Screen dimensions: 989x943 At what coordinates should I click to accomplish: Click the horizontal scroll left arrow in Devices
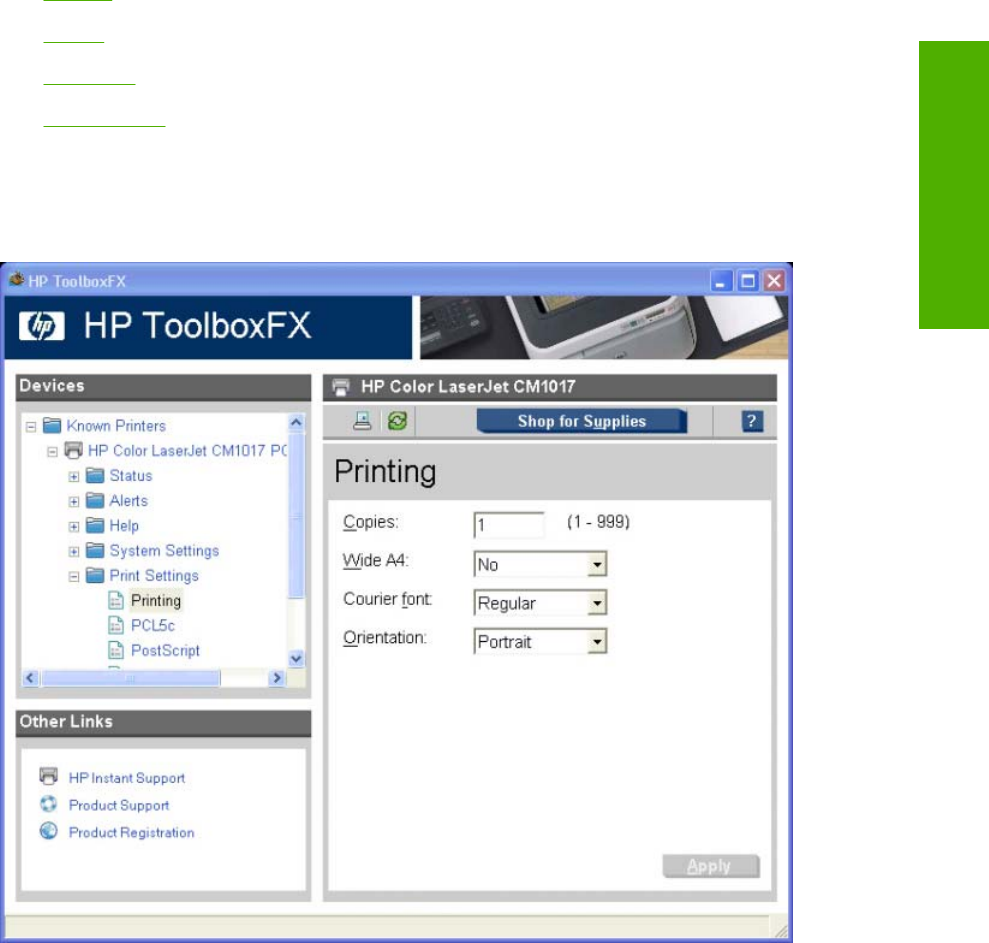30,678
